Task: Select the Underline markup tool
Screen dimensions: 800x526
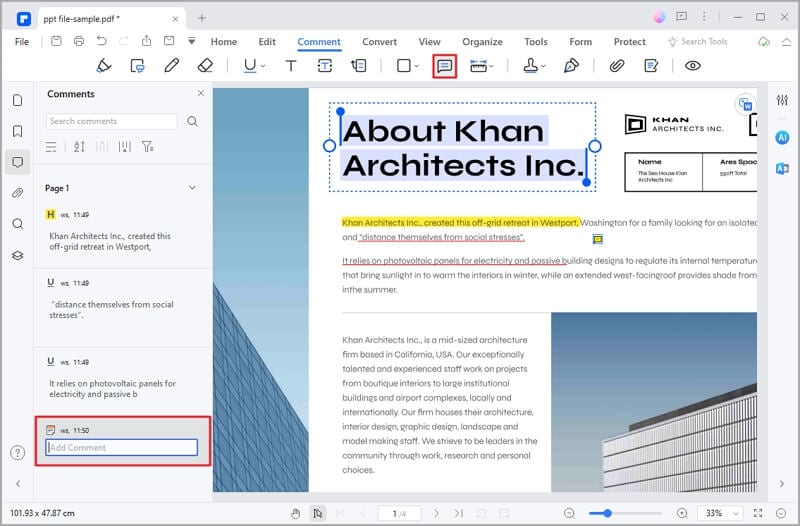Action: (x=249, y=66)
